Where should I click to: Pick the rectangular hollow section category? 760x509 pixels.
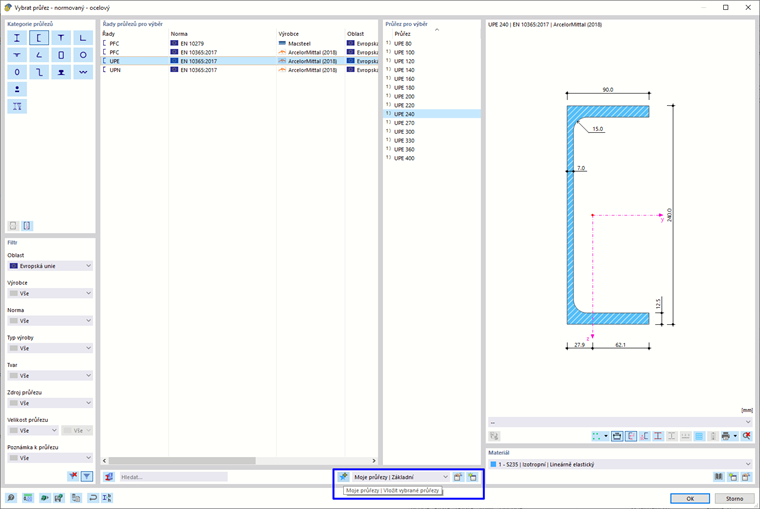(x=61, y=55)
